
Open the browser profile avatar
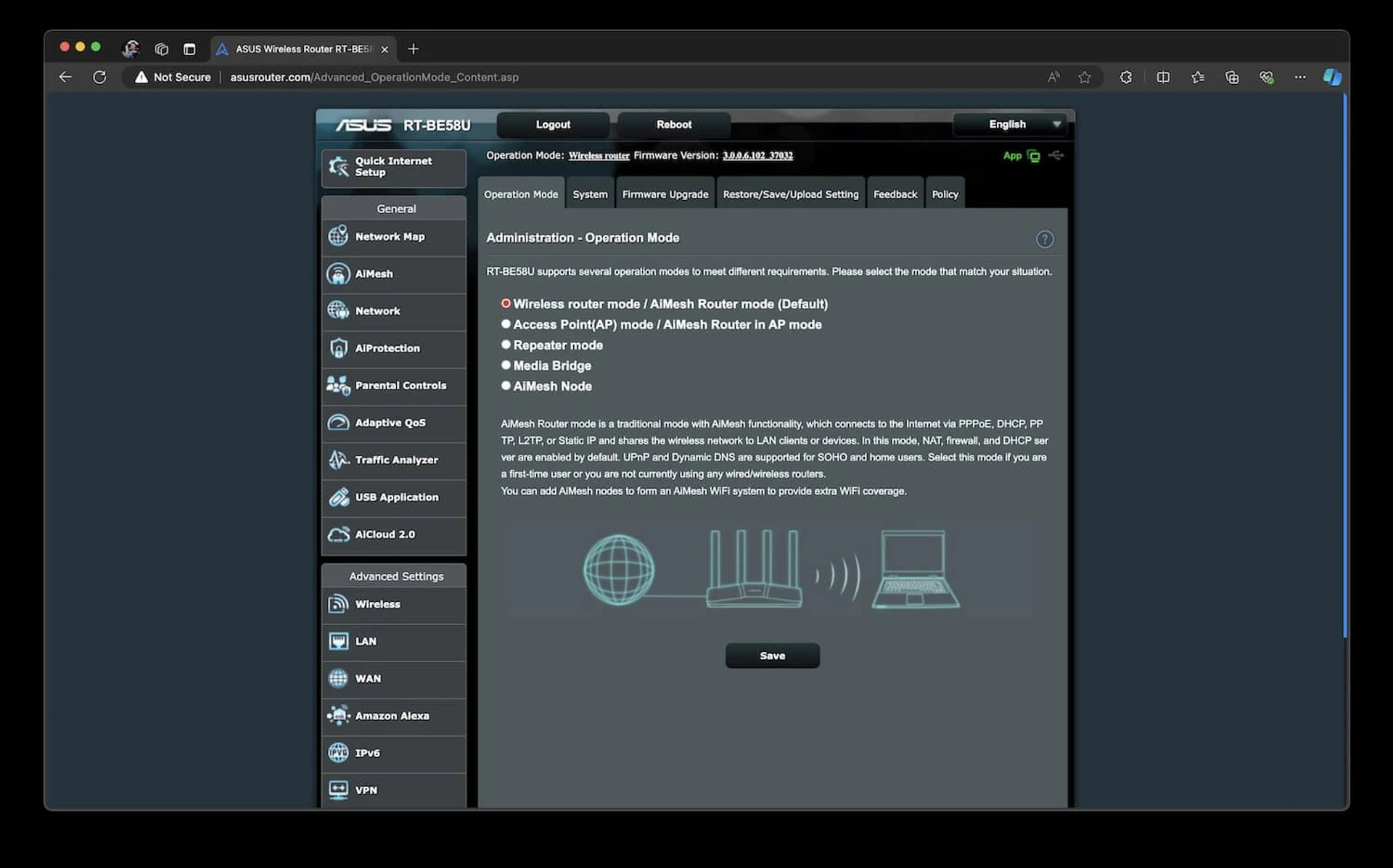(x=131, y=49)
